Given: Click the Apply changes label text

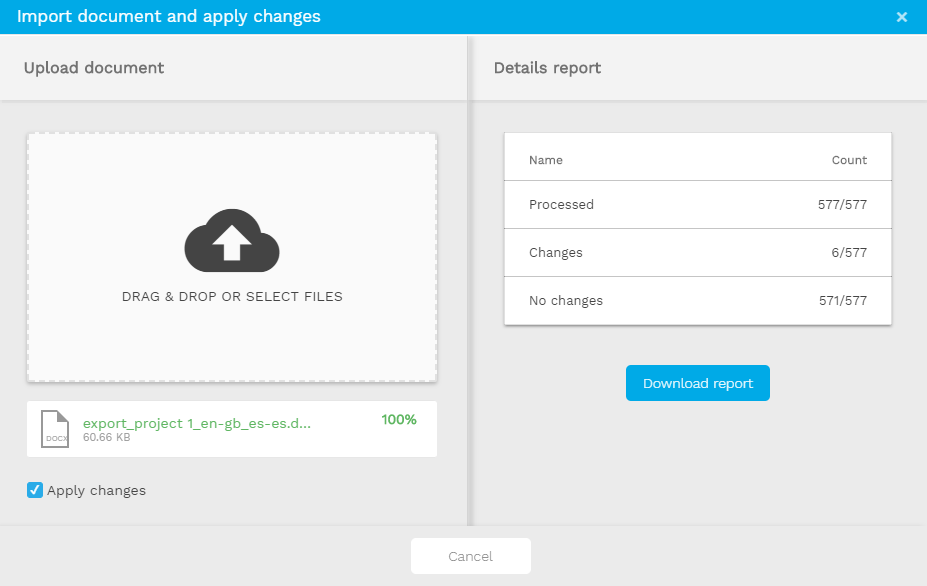Looking at the screenshot, I should coord(96,490).
